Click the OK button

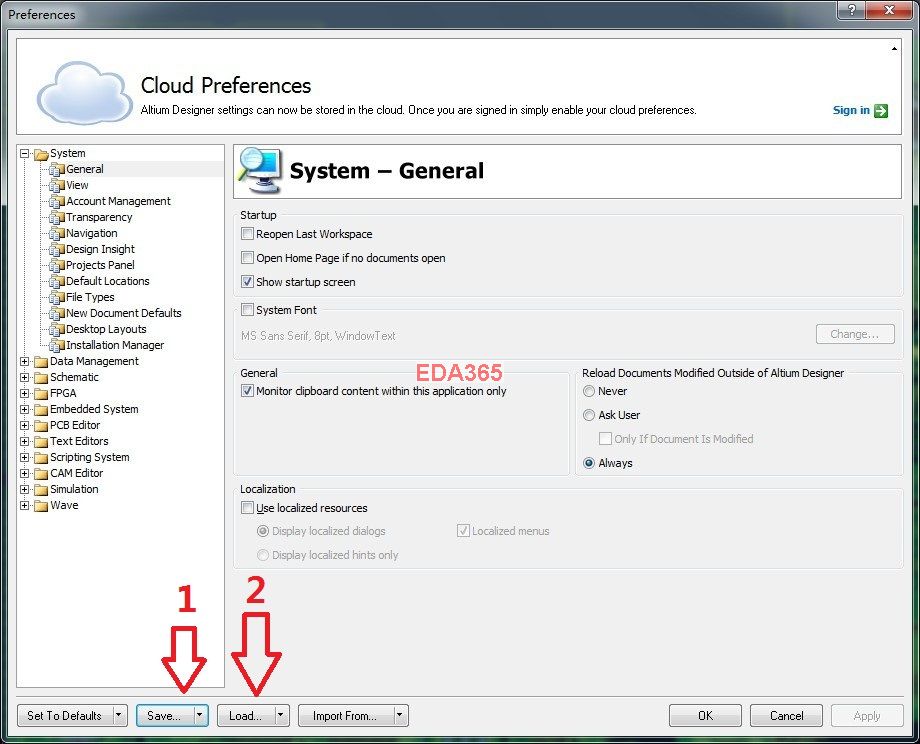pyautogui.click(x=705, y=715)
